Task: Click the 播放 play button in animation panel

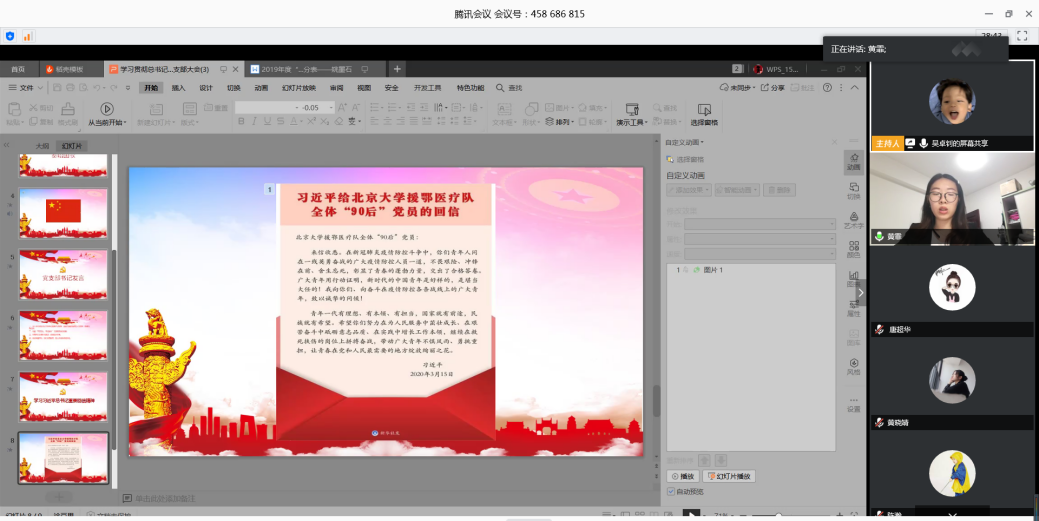Action: [683, 476]
